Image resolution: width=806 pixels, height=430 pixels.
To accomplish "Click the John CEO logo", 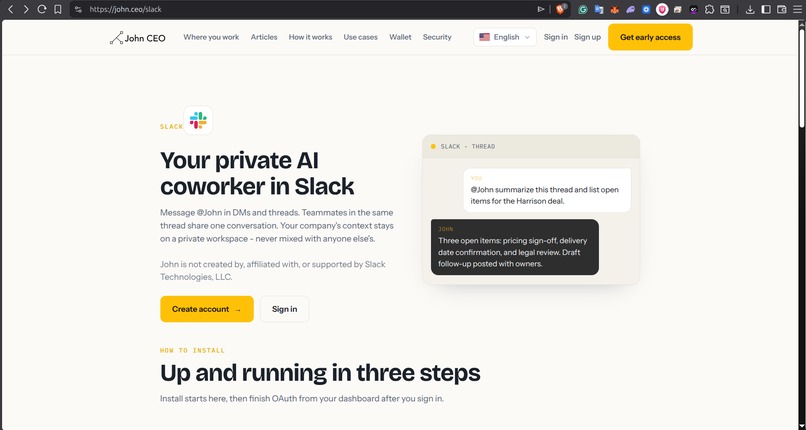I will point(138,38).
